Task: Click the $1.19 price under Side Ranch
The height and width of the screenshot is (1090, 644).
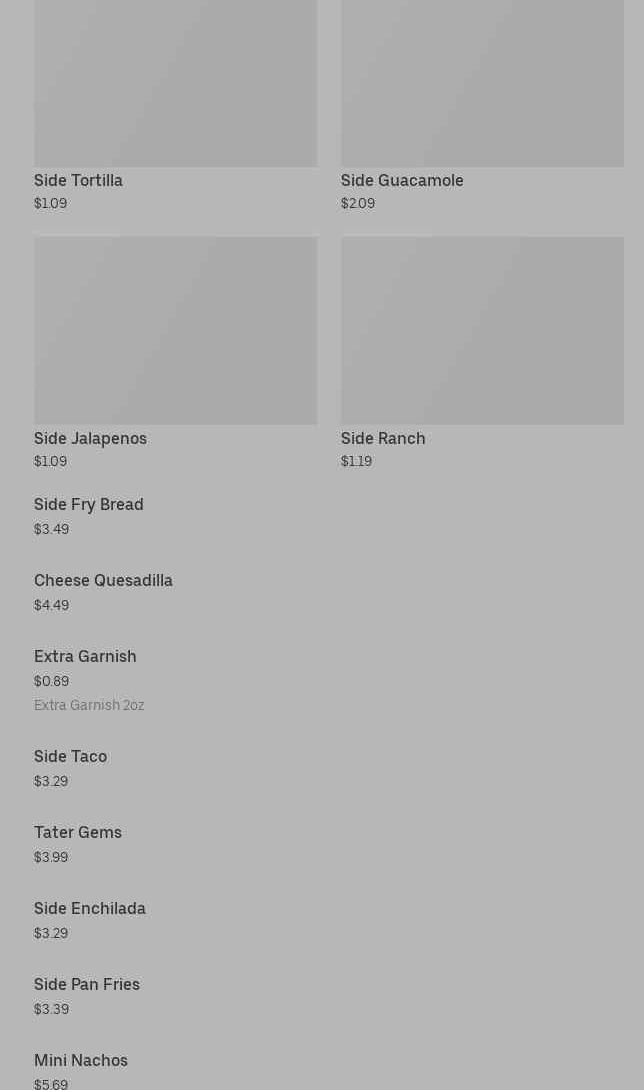Action: click(x=356, y=461)
